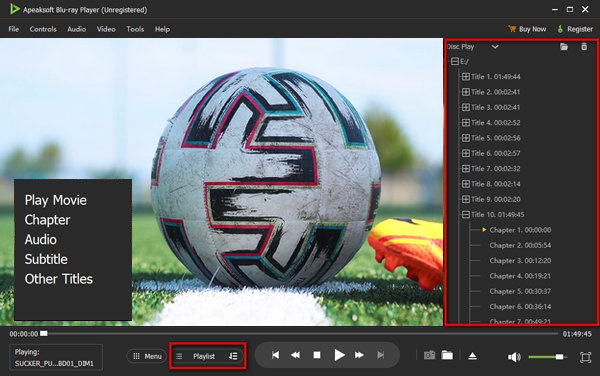Select Chapter 2. 00:05:54

(x=520, y=245)
